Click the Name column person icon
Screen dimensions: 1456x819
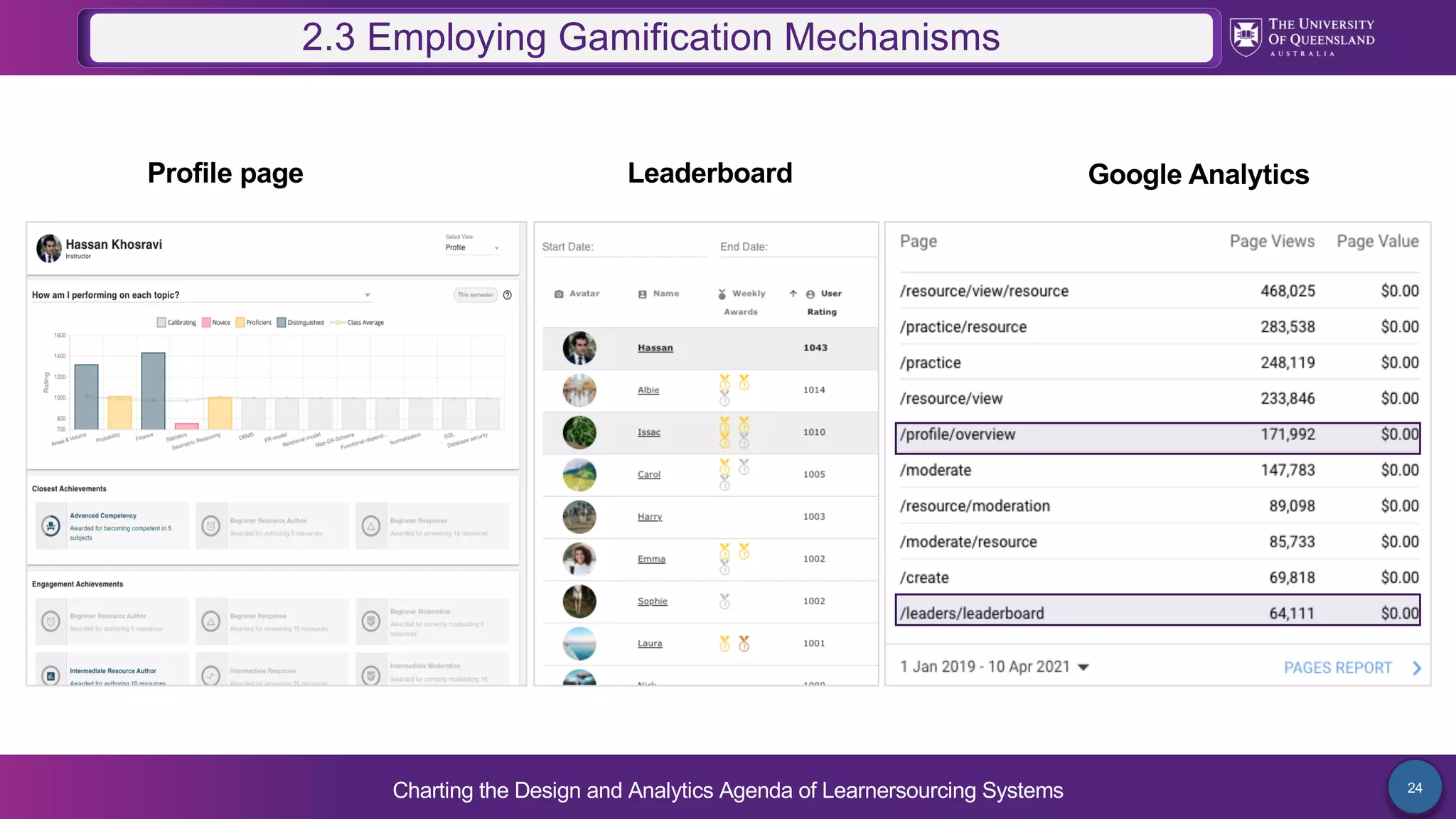pos(643,294)
